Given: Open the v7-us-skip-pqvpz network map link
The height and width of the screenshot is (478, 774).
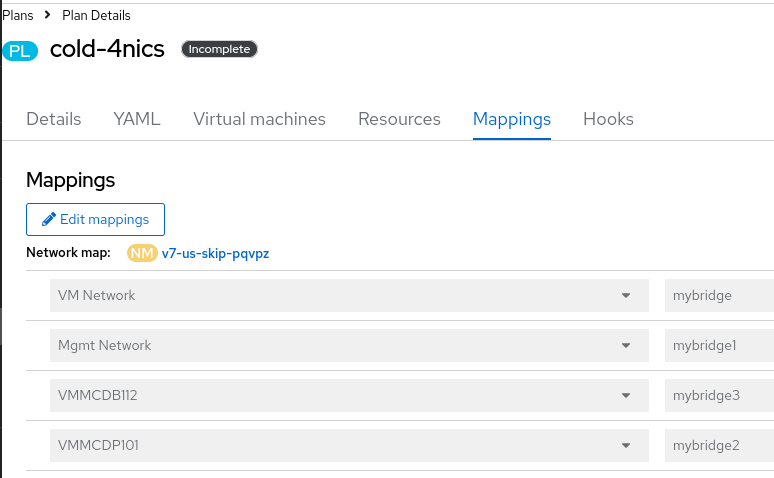Looking at the screenshot, I should pos(215,254).
